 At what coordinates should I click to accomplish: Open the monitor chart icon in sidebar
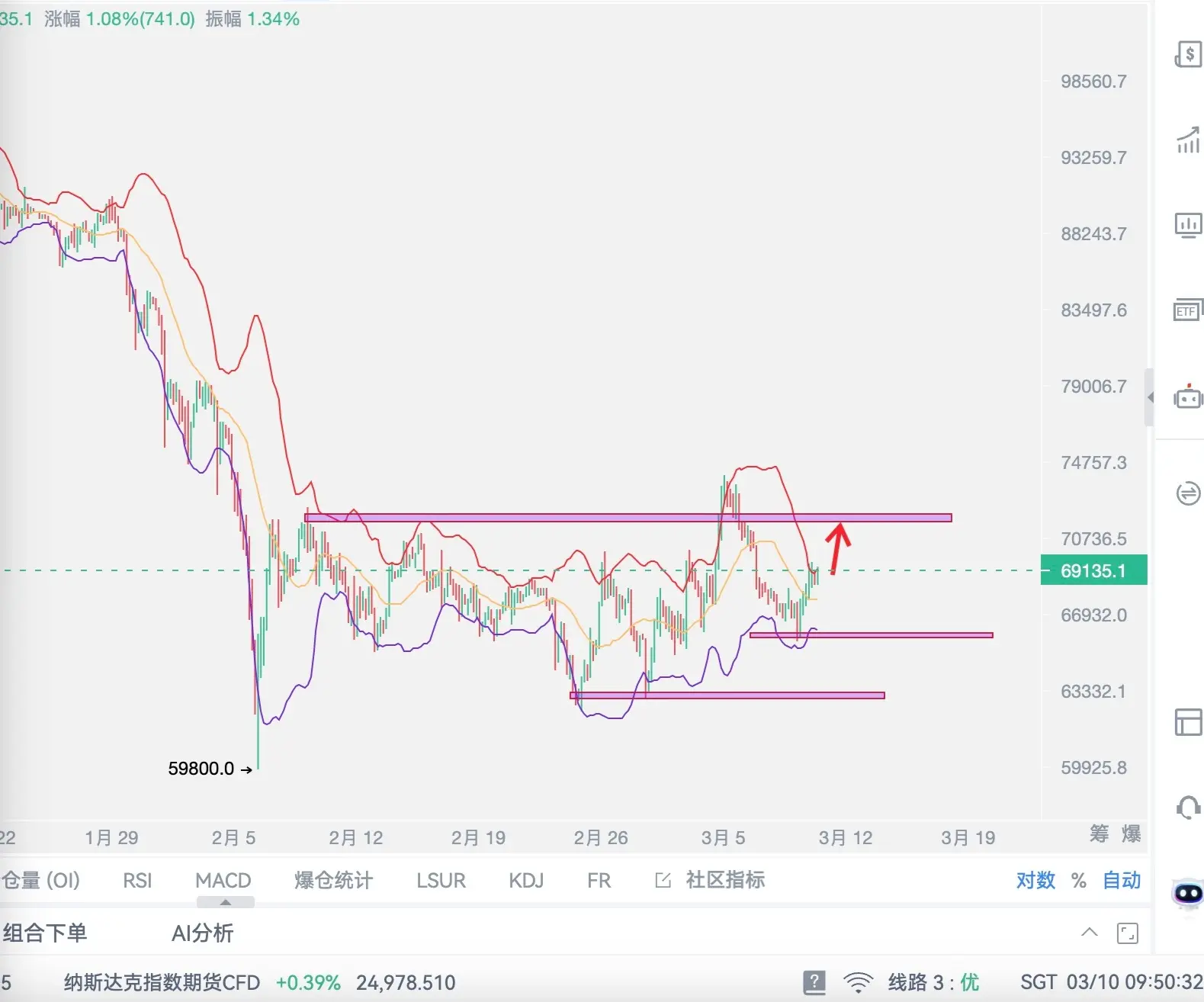pos(1188,225)
